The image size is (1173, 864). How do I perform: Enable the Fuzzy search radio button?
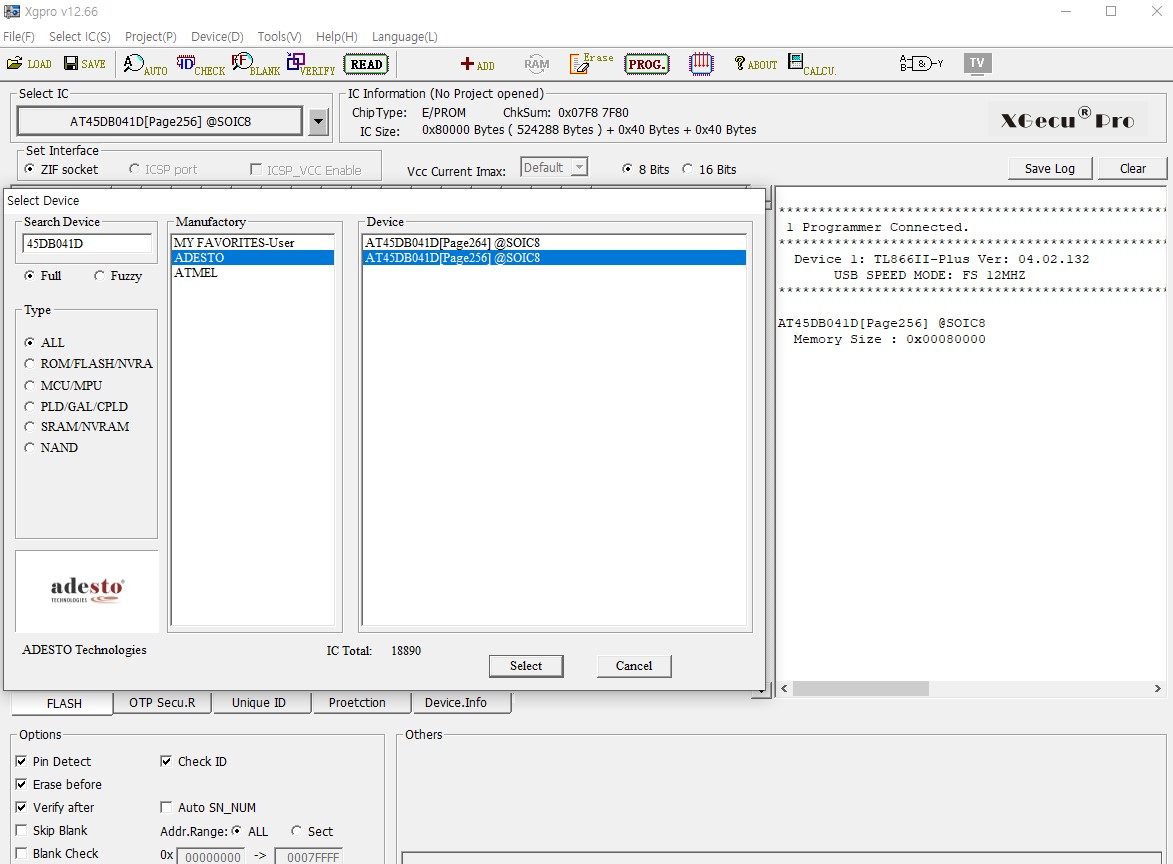100,276
